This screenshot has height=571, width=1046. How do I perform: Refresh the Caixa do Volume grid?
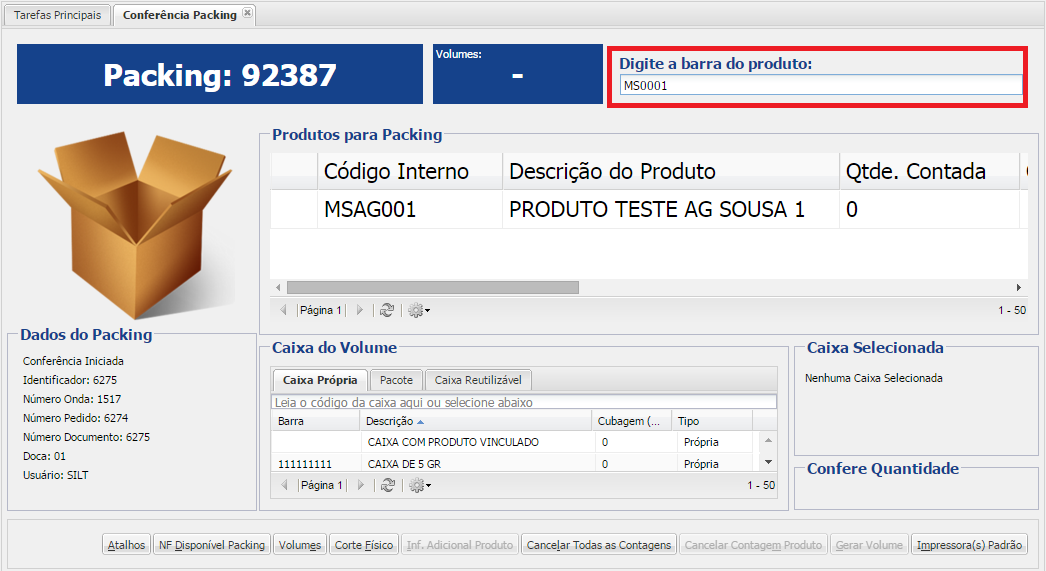(x=388, y=486)
